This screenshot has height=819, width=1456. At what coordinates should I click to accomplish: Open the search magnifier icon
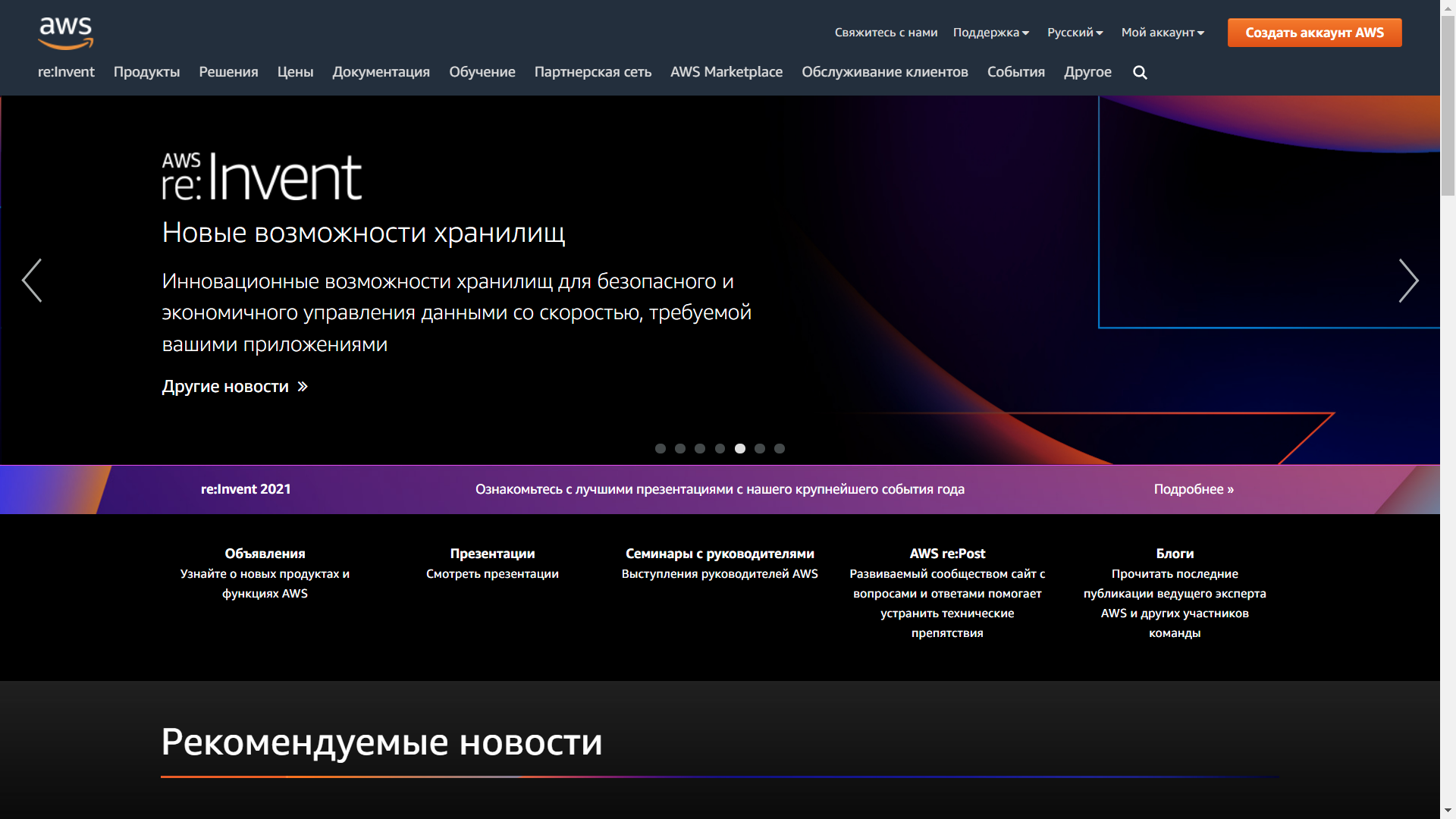click(1140, 72)
